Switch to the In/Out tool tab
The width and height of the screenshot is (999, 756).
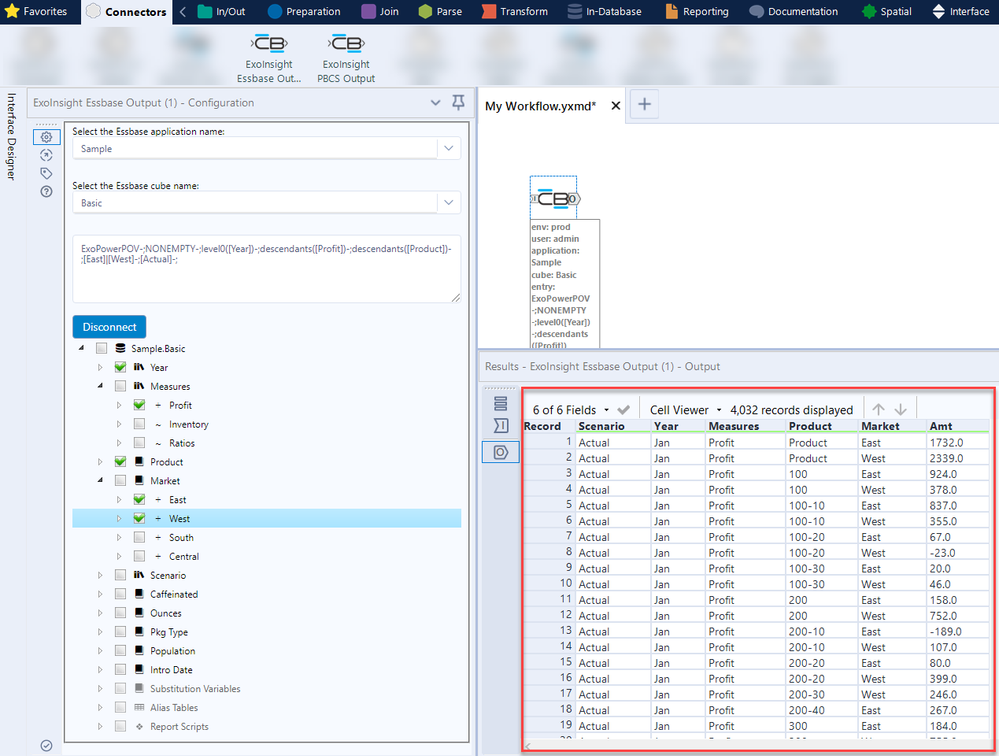pyautogui.click(x=221, y=11)
